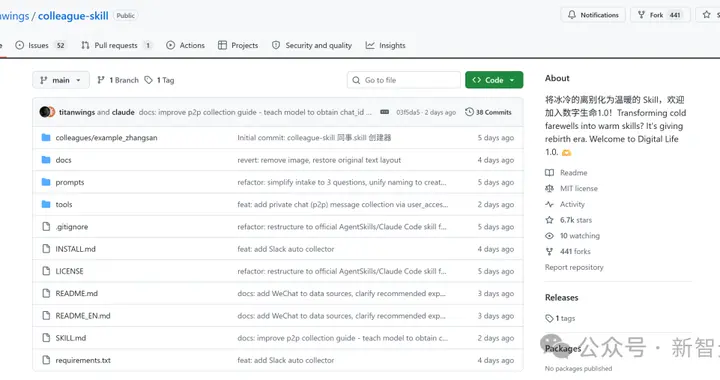Click file icon beside LICENSE
Viewport: 720px width, 380px height.
coord(46,271)
